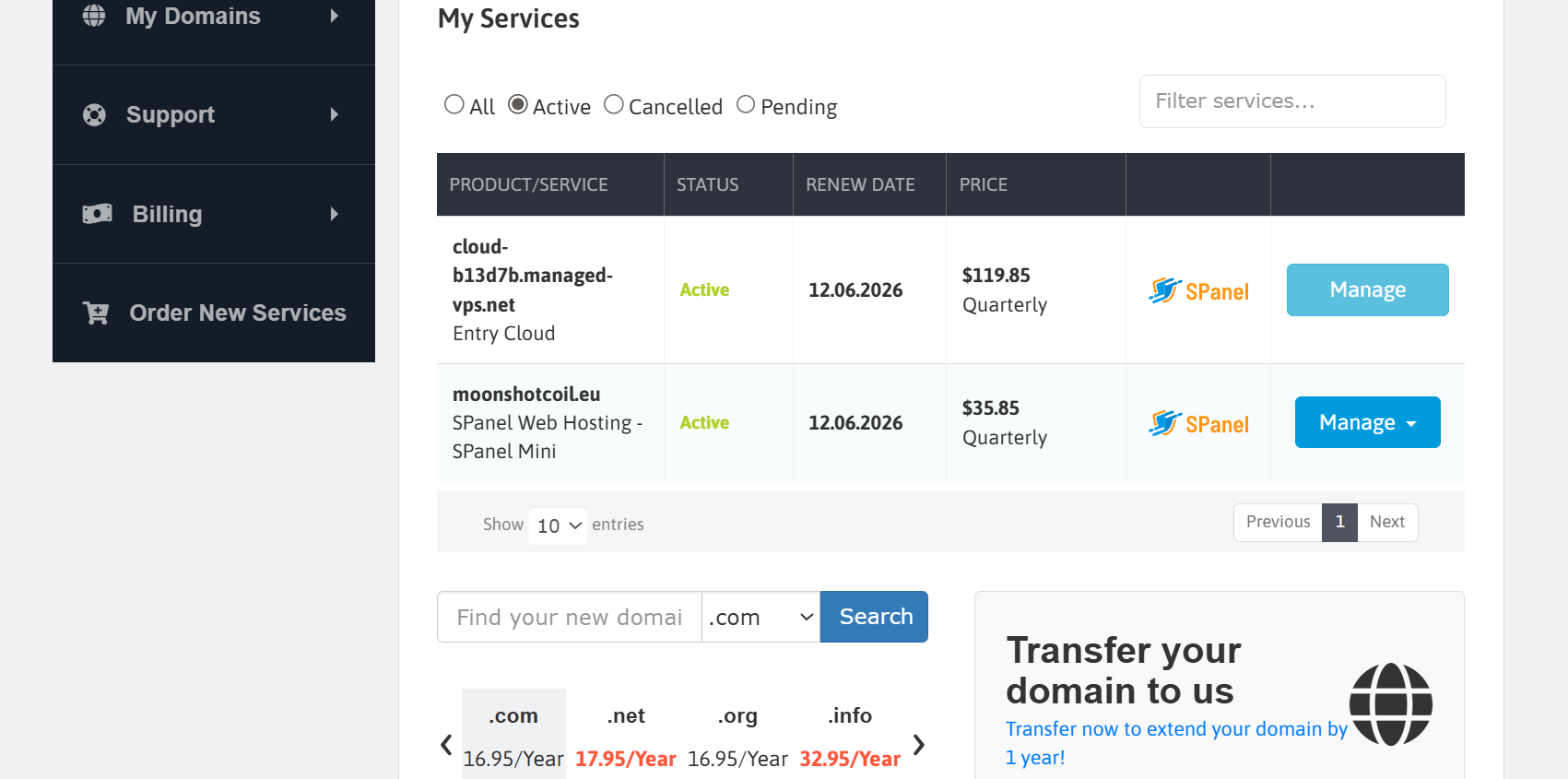Viewport: 1568px width, 779px height.
Task: Open Order New Services in the sidebar
Action: coord(214,313)
